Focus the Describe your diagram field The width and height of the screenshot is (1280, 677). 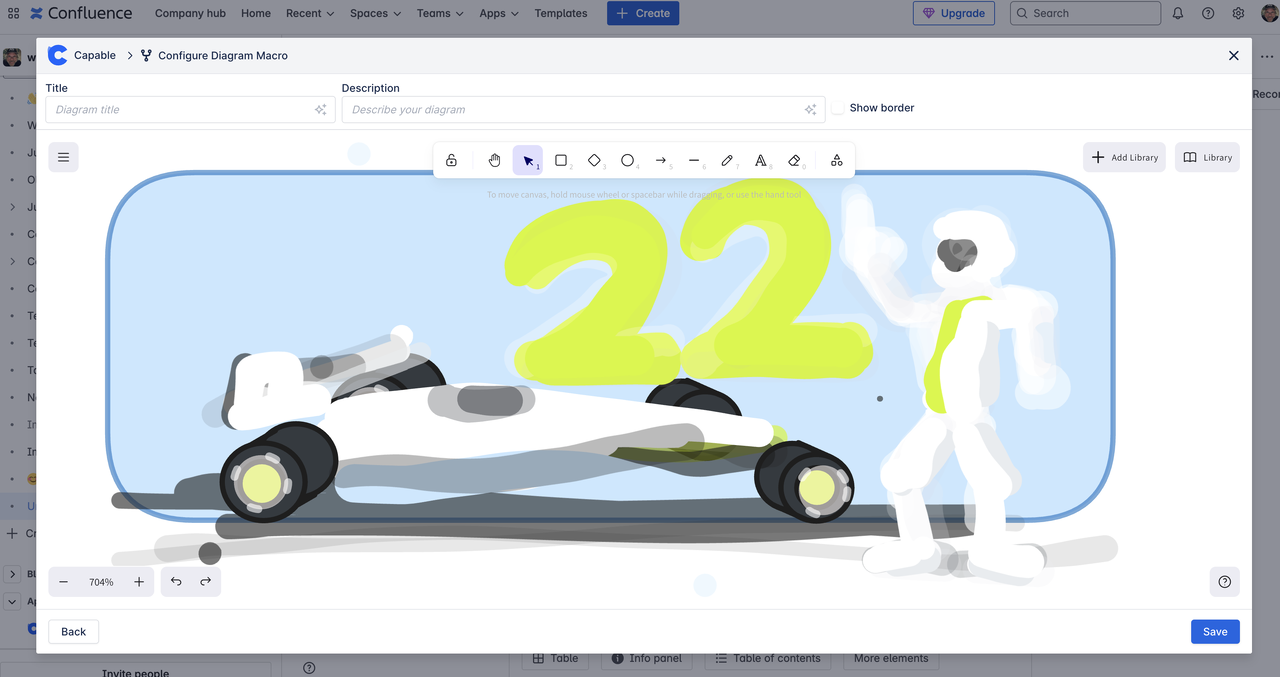tap(583, 110)
